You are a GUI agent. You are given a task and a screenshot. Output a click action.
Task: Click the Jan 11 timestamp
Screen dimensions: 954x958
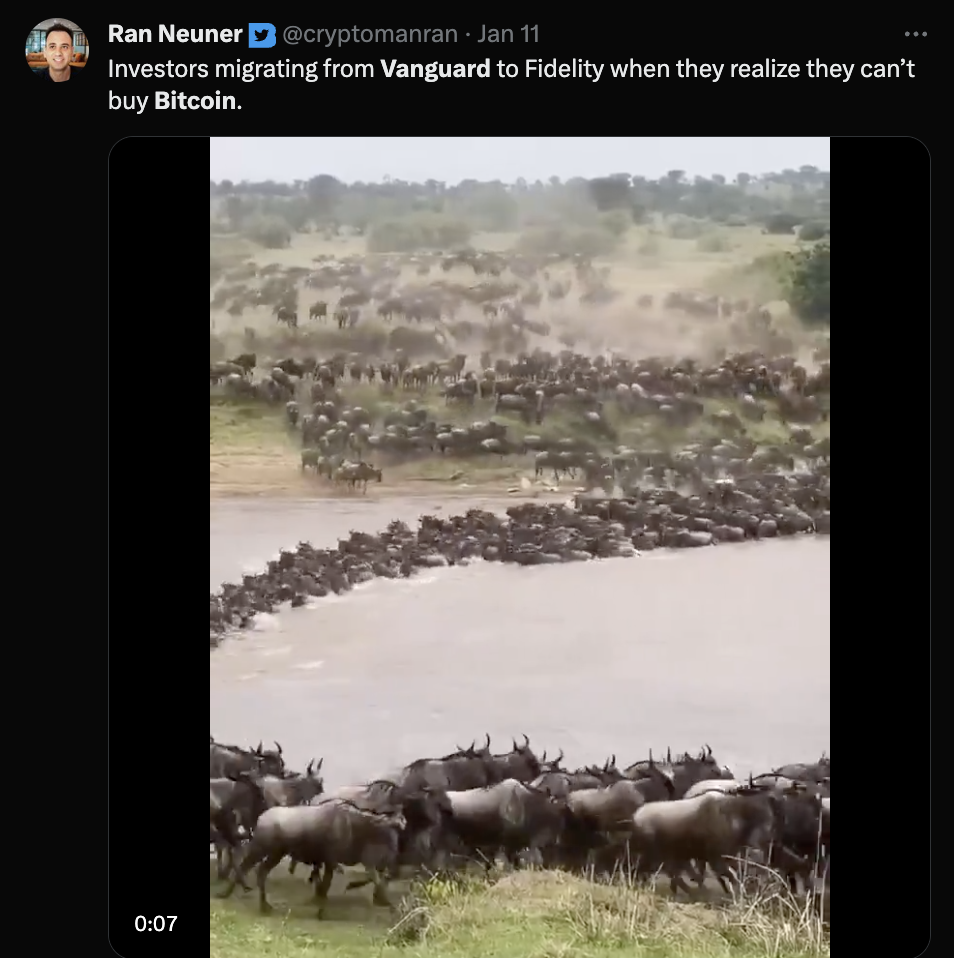pos(508,35)
